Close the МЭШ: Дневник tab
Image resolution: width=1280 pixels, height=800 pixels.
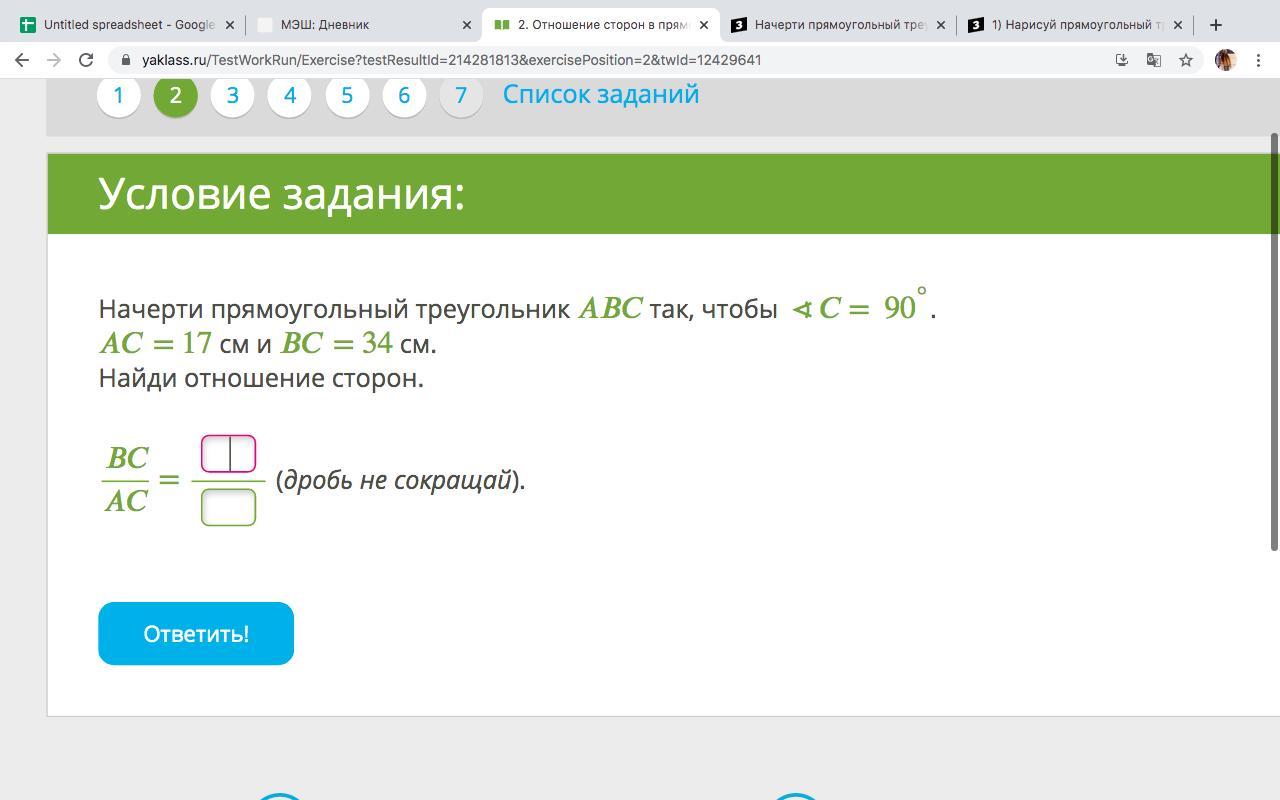click(x=466, y=25)
